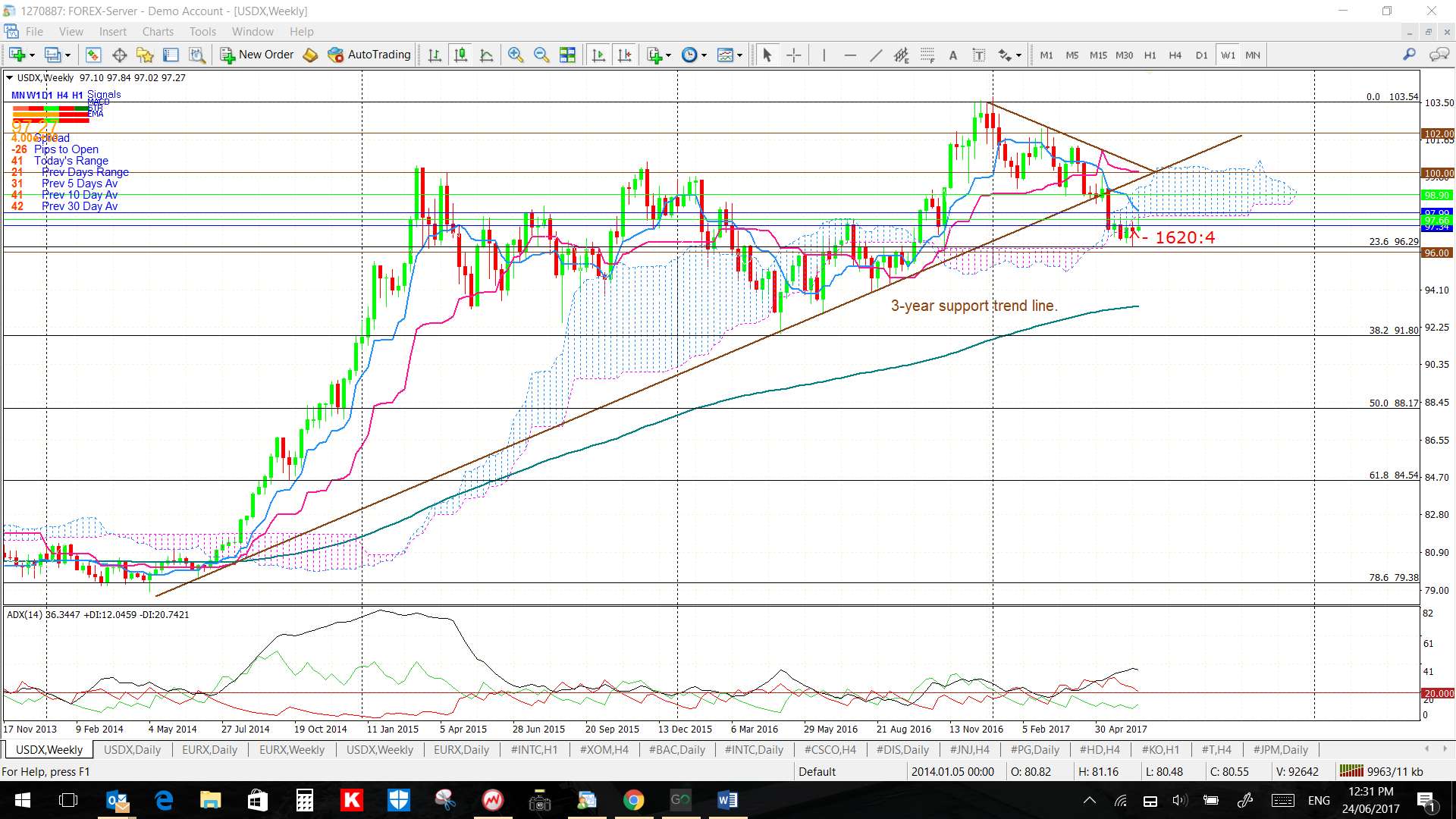Switch to H4 timeframe button
This screenshot has width=1456, height=819.
[x=1175, y=55]
